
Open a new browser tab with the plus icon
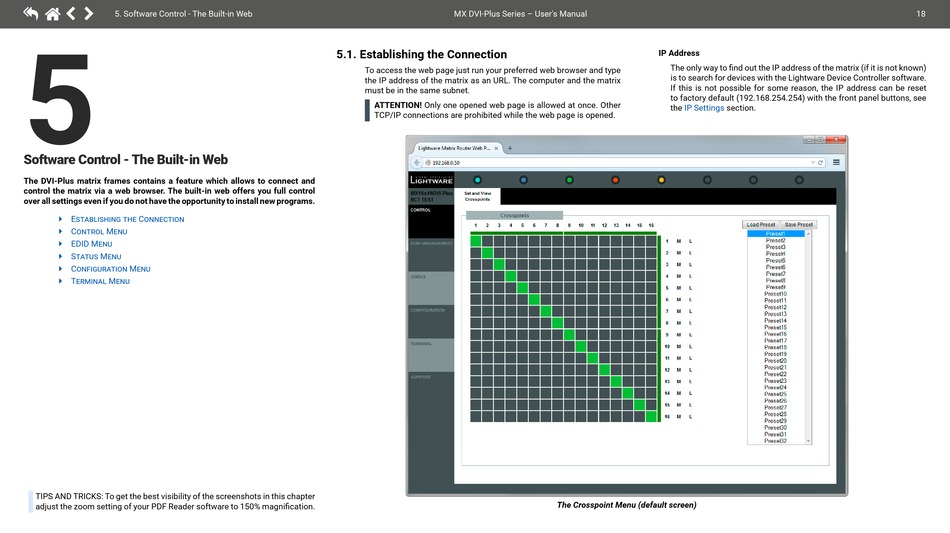510,148
